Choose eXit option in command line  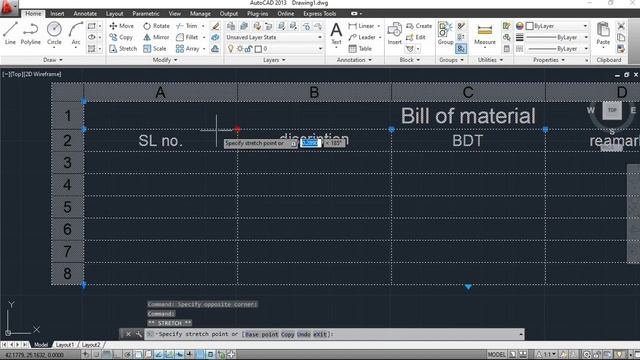[x=320, y=334]
